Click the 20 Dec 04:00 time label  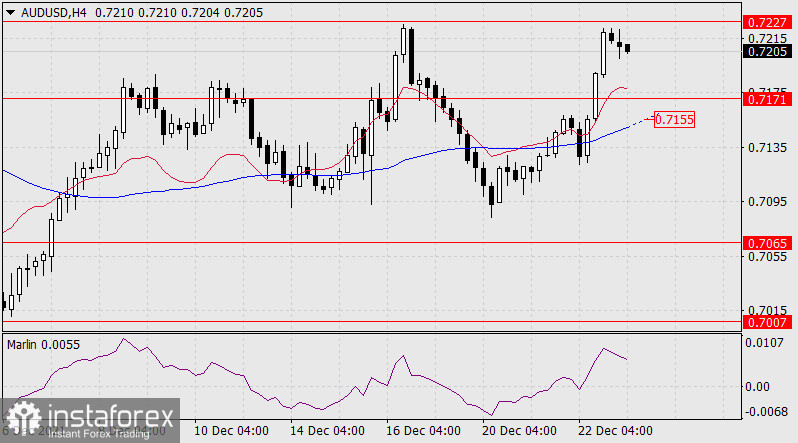point(519,431)
